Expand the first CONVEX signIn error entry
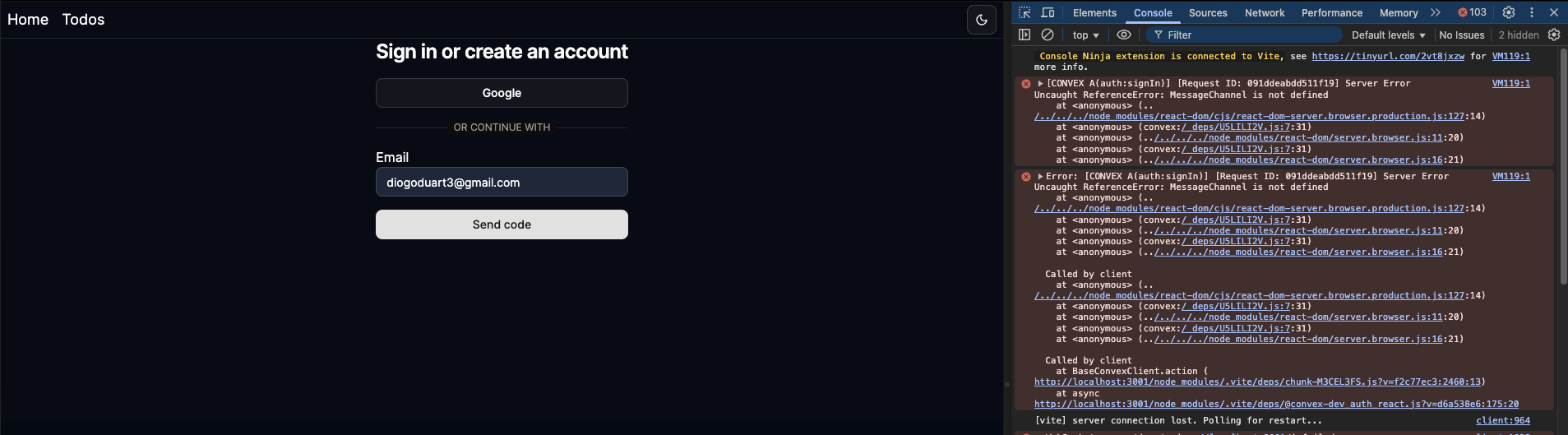 (x=1040, y=84)
